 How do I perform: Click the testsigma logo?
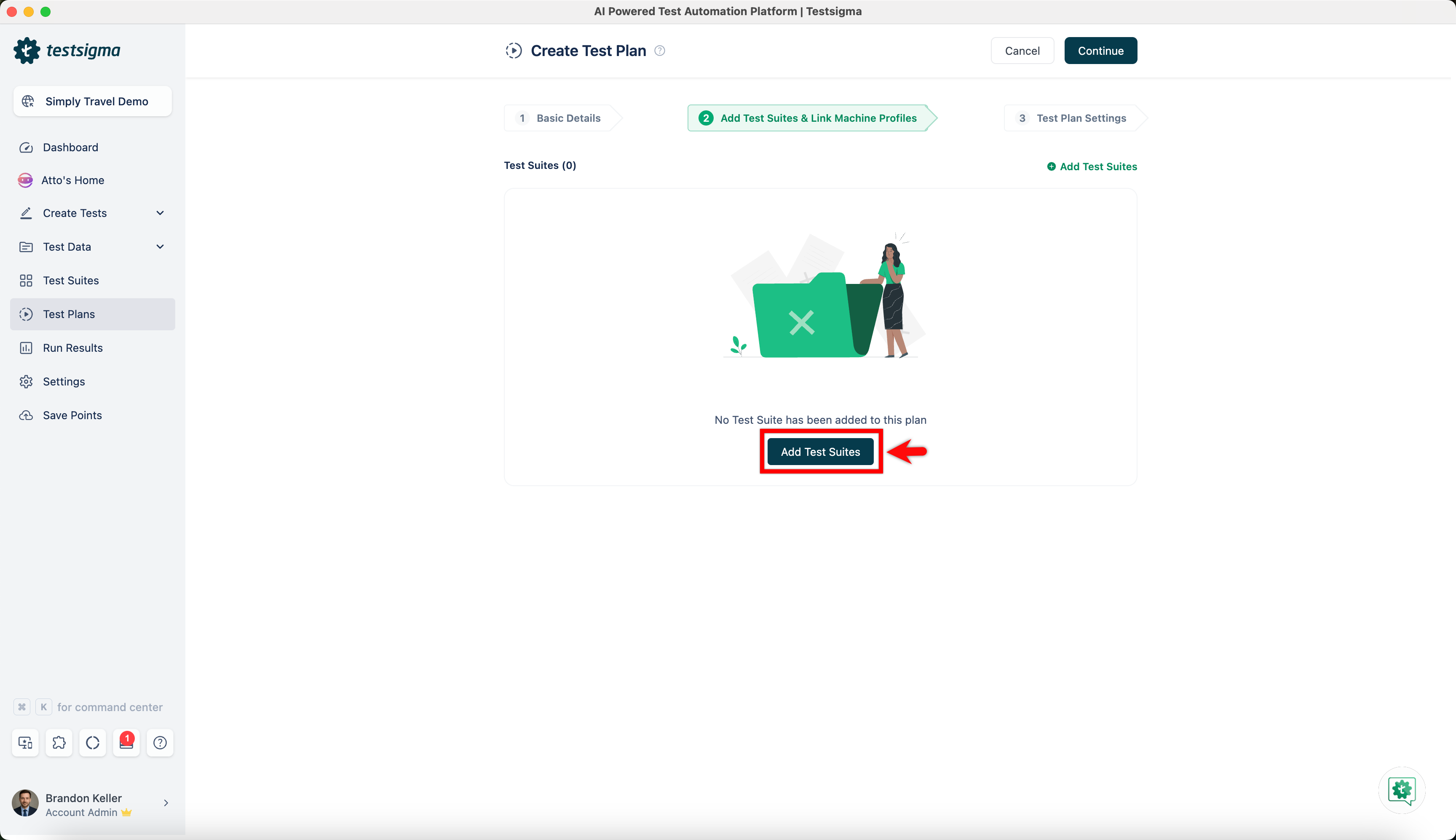click(67, 51)
